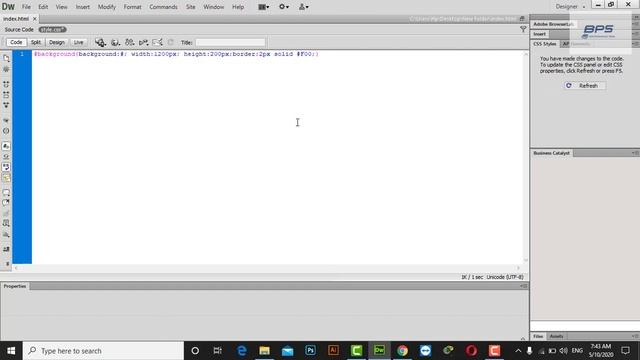Open the Layout dropdown in menu bar
The width and height of the screenshot is (640, 360).
tap(264, 7)
